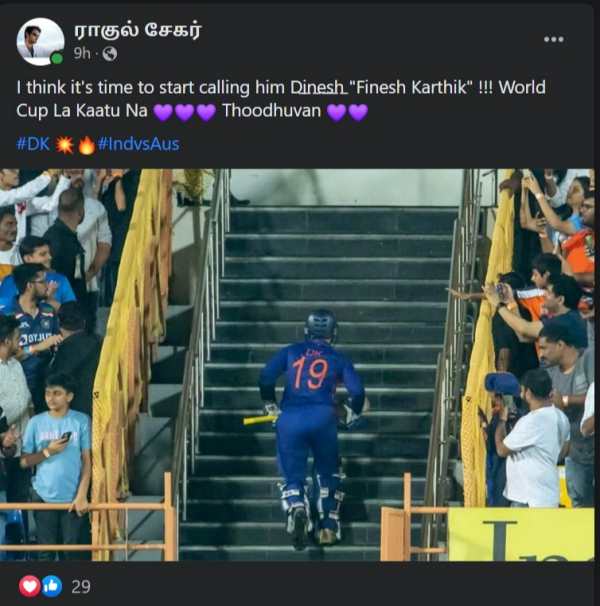Click the author's profile picture
Image resolution: width=600 pixels, height=606 pixels.
point(40,41)
